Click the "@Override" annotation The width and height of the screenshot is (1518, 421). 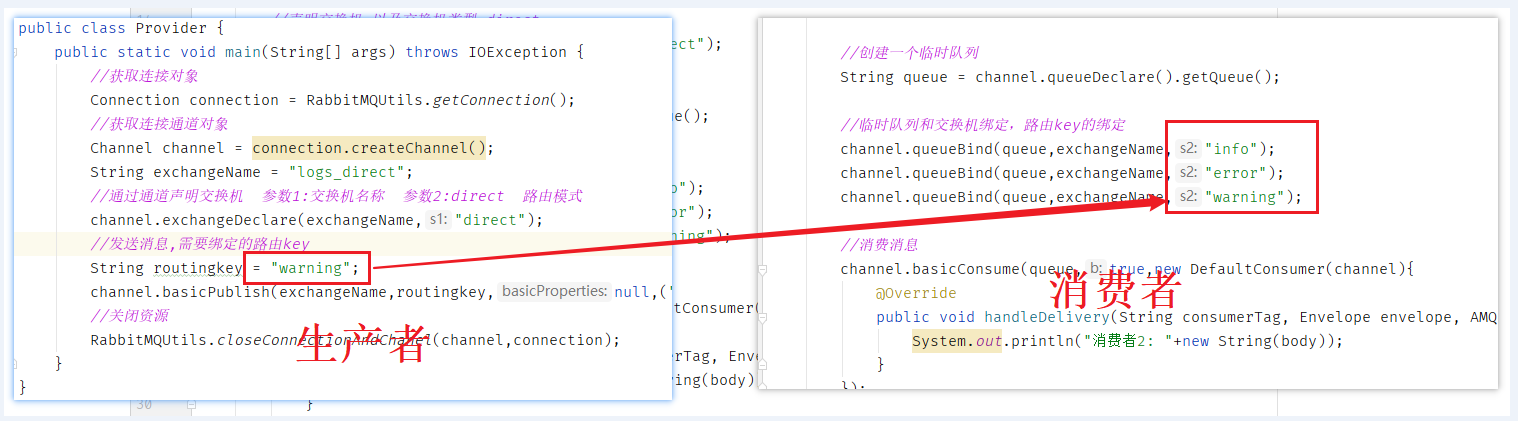pyautogui.click(x=916, y=293)
